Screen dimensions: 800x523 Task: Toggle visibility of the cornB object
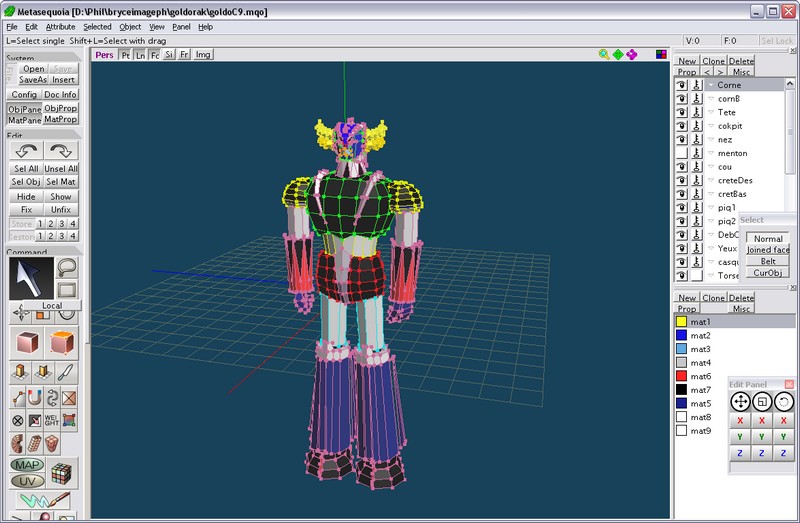point(682,98)
